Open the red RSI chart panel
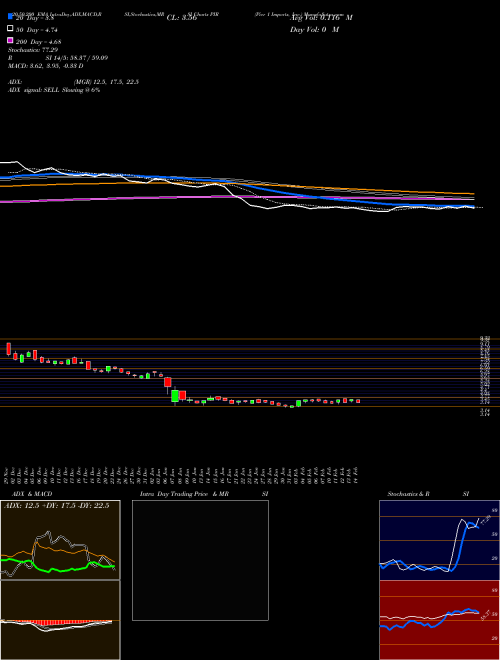Viewport: 500px width, 660px height. click(439, 620)
